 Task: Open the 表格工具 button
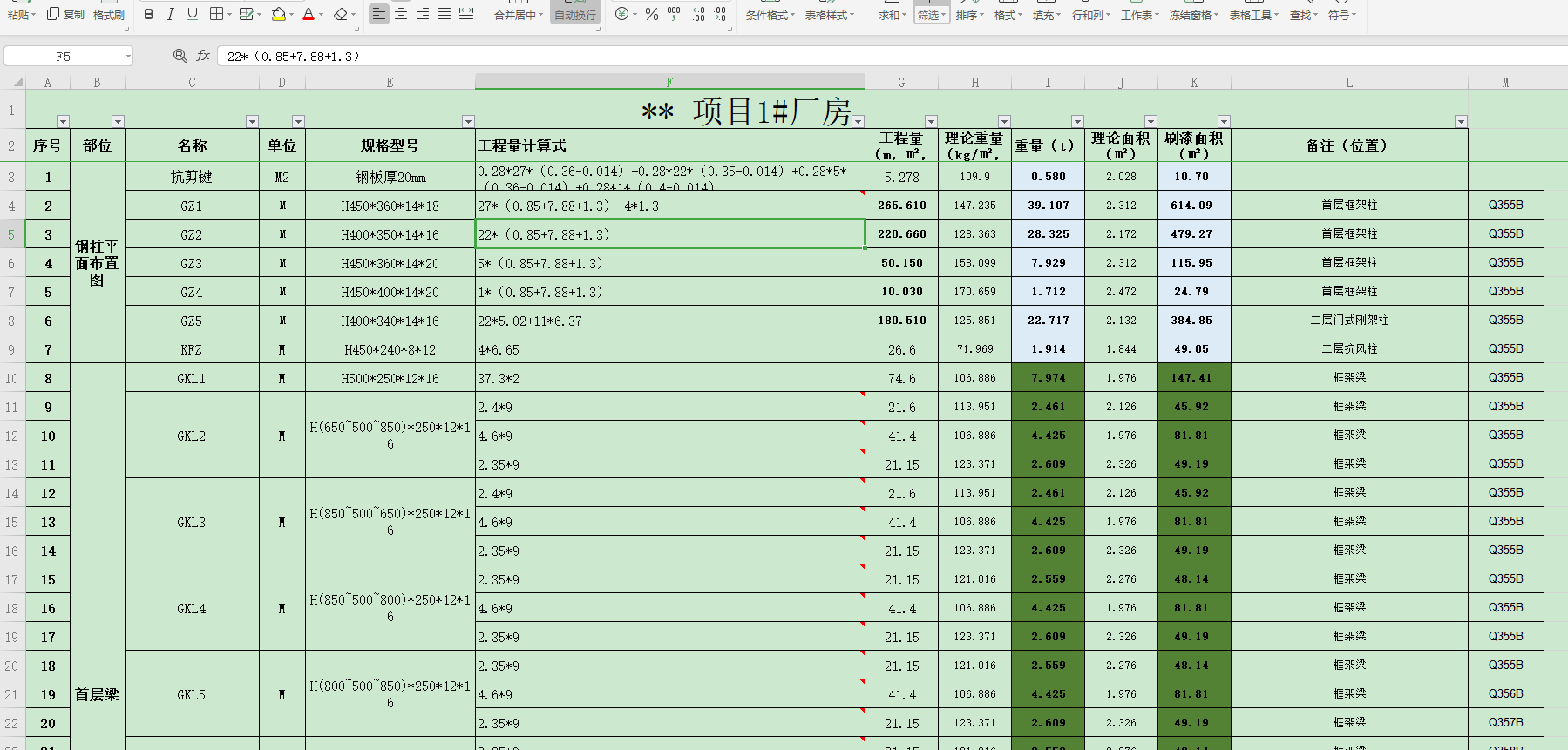pos(1253,16)
